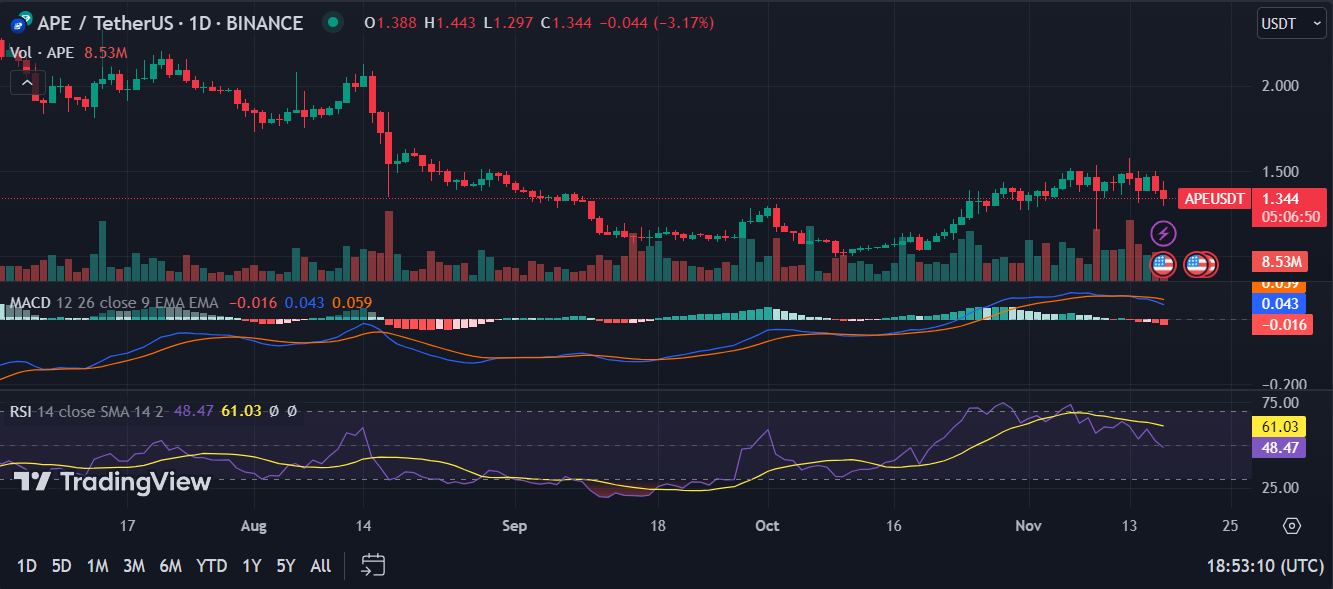Screen dimensions: 1333x589
Task: Click the 8.53M volume axis label
Action: (1282, 263)
